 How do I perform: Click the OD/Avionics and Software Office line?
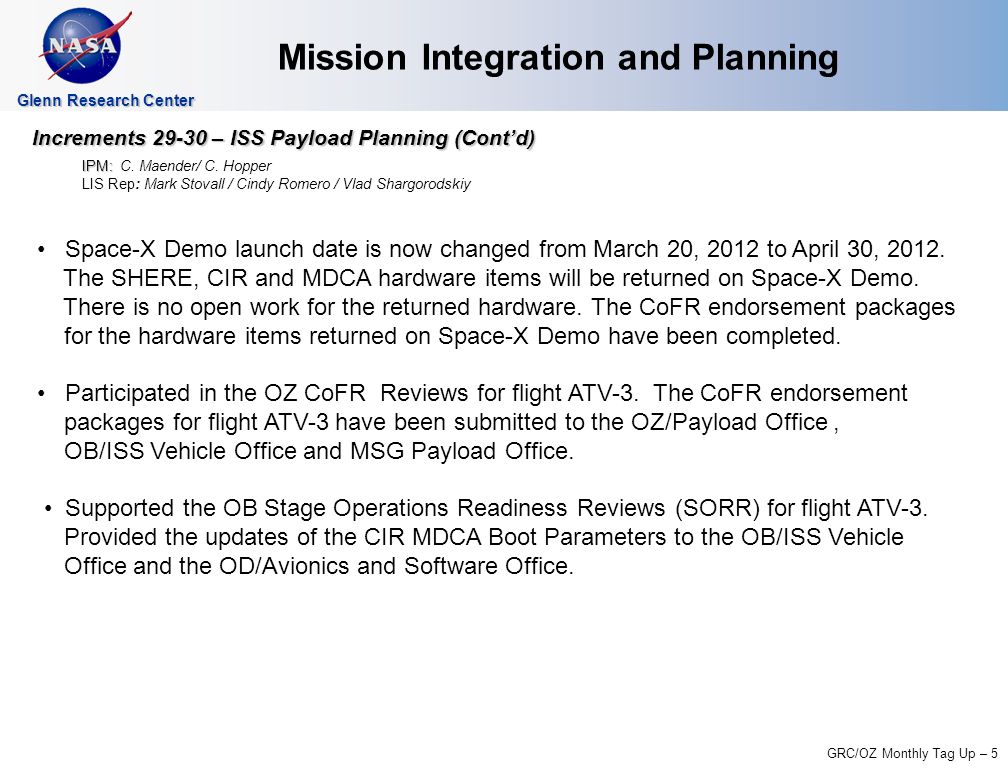click(318, 566)
